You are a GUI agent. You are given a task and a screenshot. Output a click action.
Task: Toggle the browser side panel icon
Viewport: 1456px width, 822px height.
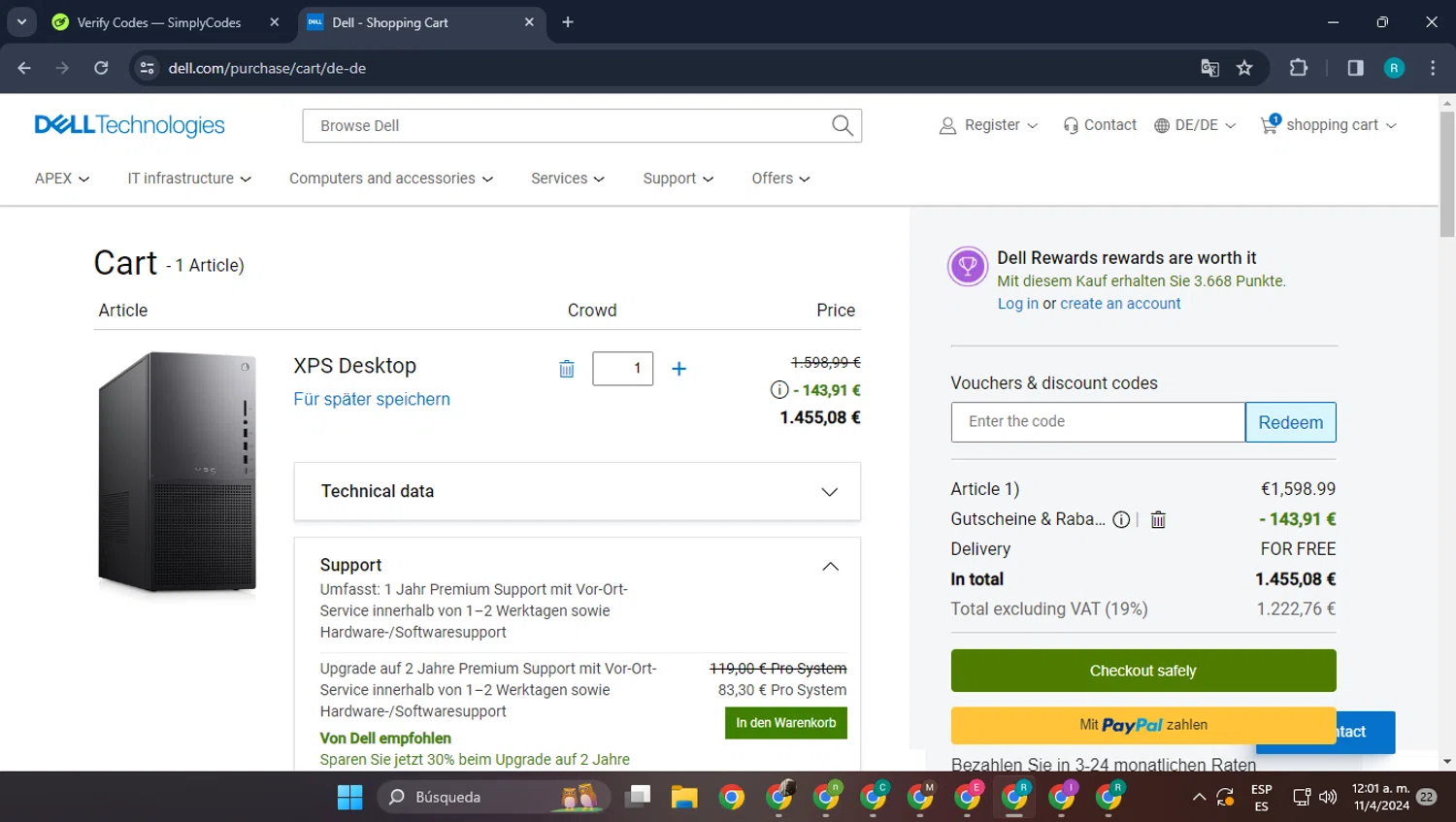(1355, 68)
